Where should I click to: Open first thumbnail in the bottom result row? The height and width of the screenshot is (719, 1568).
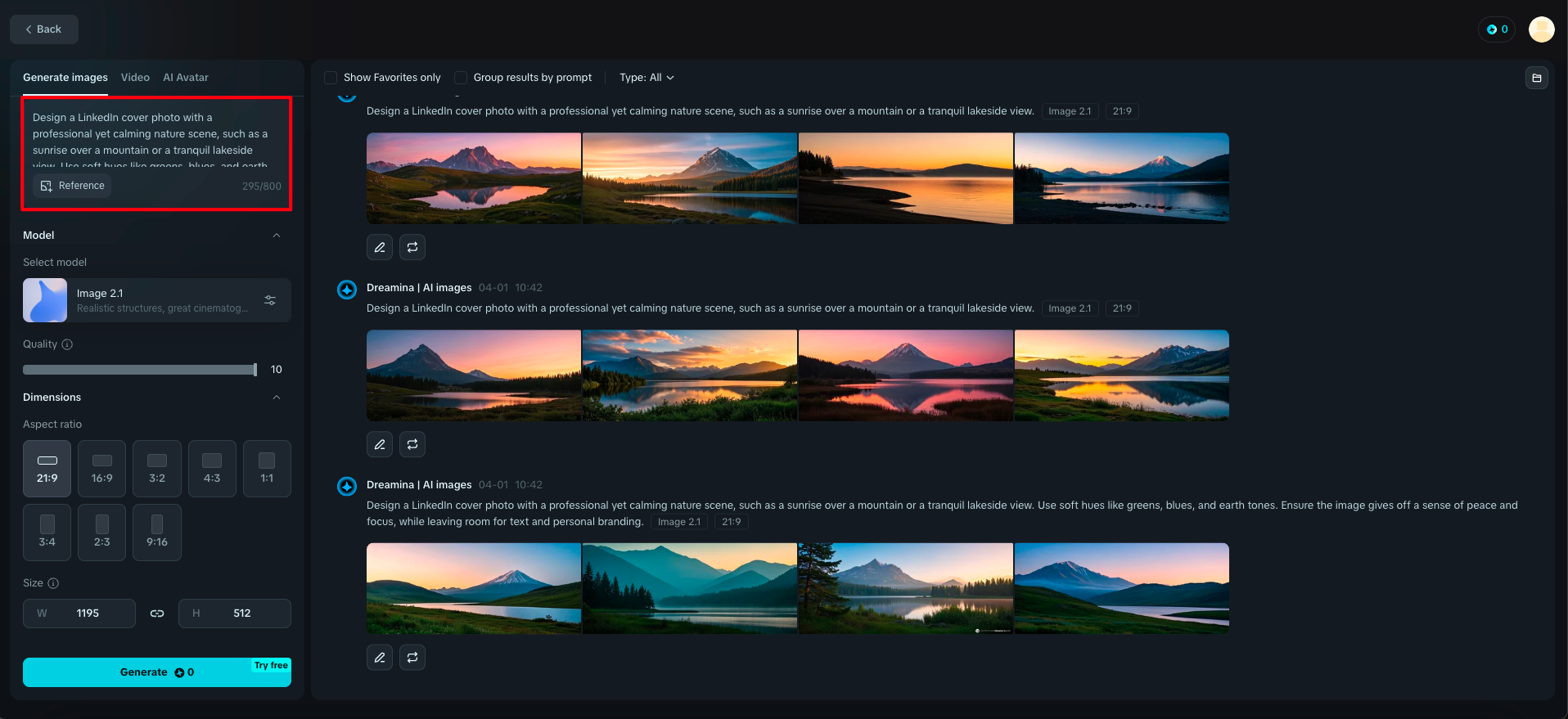coord(474,589)
